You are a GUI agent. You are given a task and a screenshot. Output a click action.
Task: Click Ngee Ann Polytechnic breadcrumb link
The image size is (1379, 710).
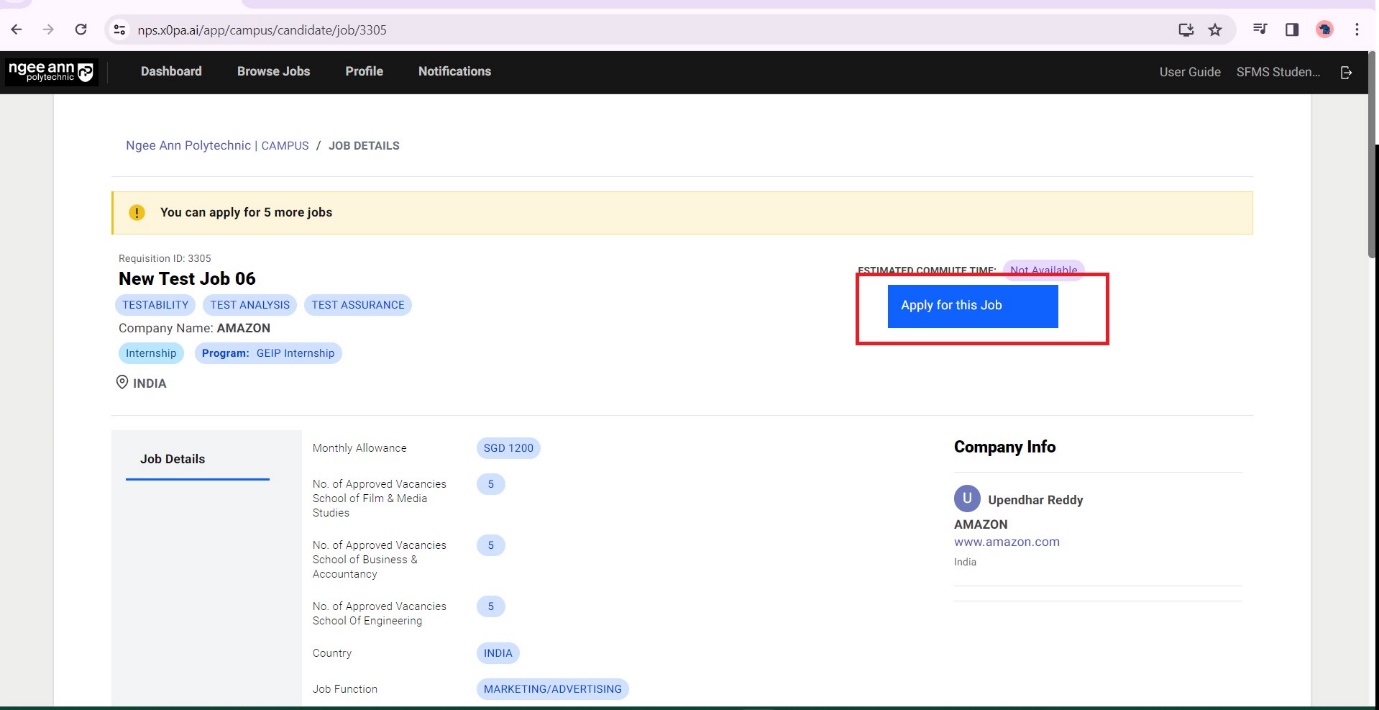188,146
